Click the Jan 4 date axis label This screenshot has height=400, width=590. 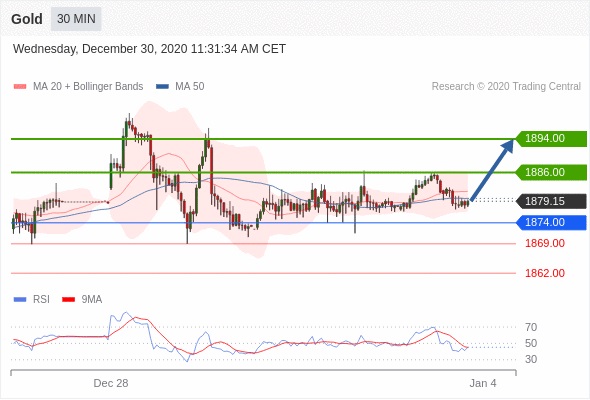coord(483,383)
